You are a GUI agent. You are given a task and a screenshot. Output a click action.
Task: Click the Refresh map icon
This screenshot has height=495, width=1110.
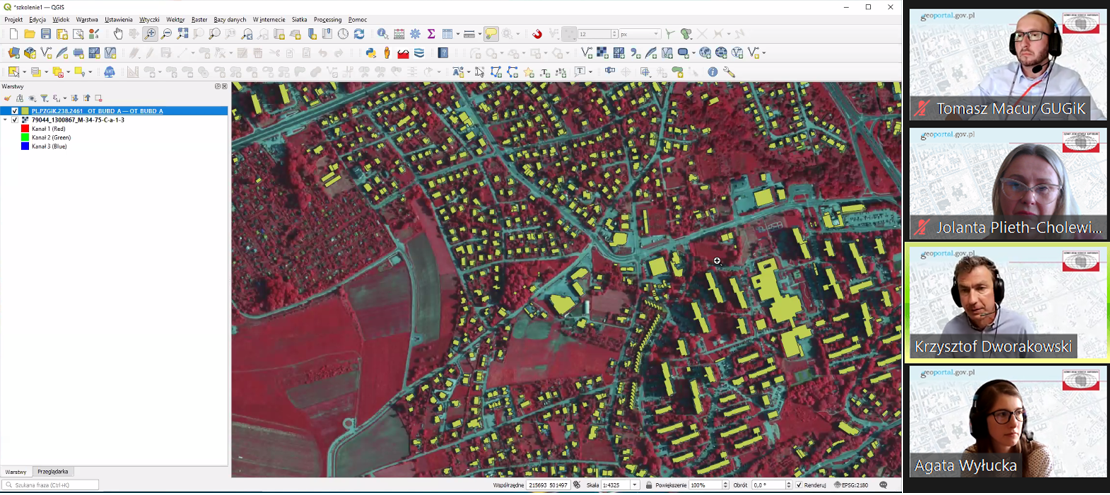[x=359, y=34]
